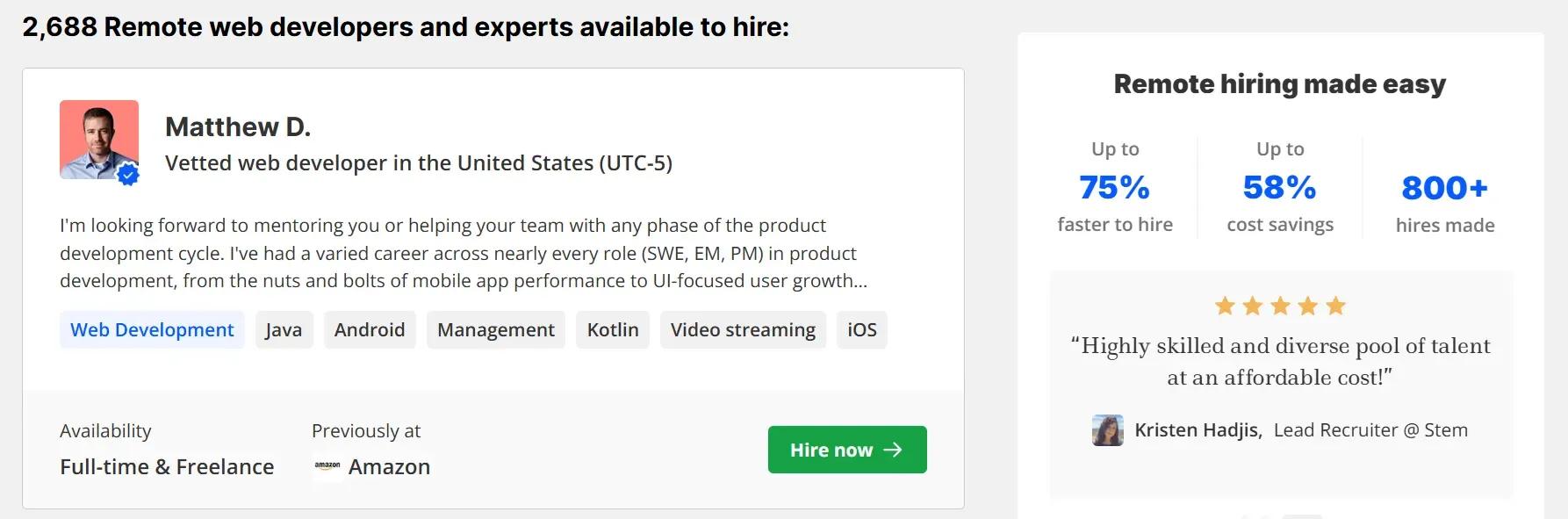Click the middle star above the testimonial quote

(x=1279, y=306)
